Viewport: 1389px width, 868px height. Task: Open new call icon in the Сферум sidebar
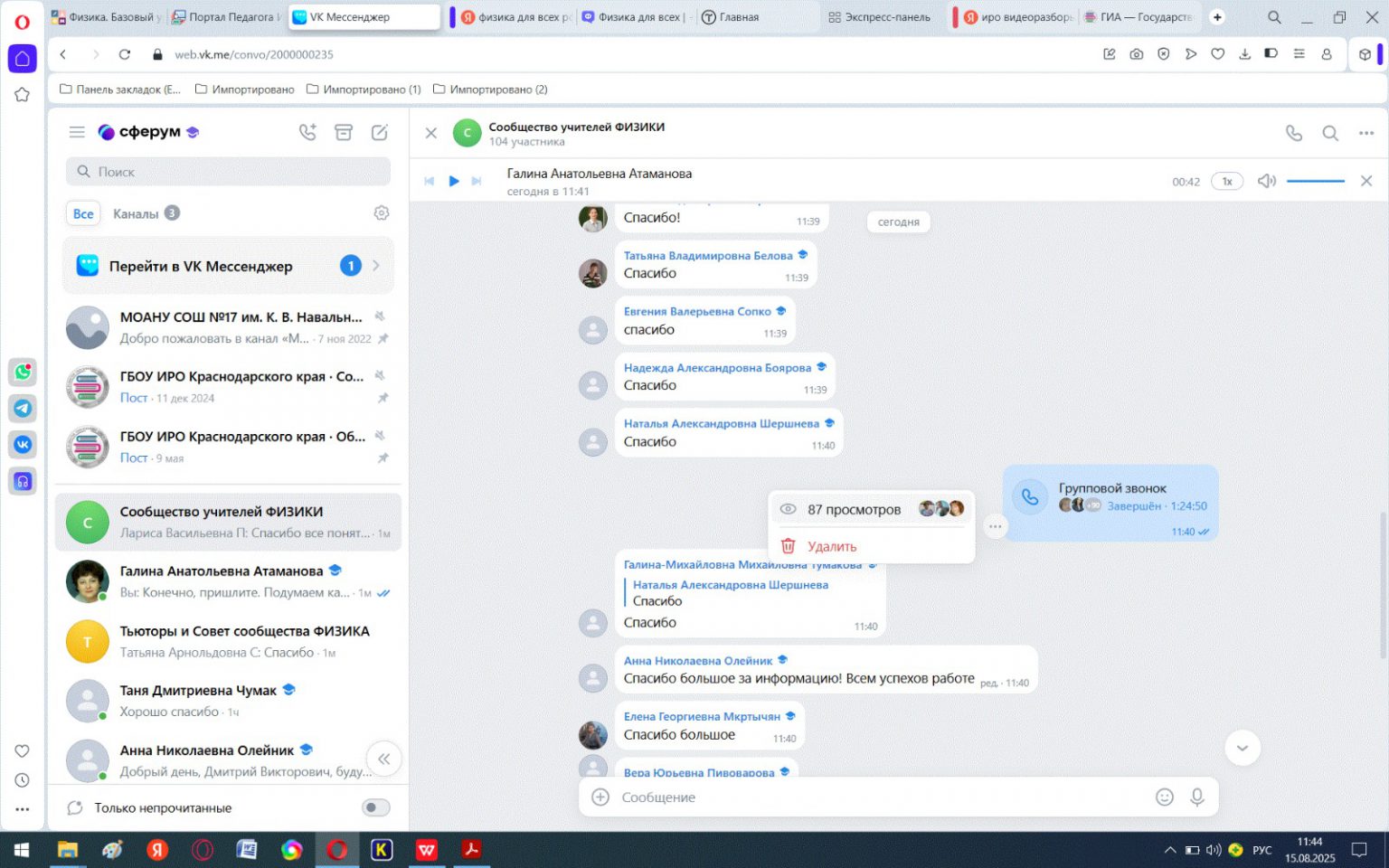[x=307, y=132]
